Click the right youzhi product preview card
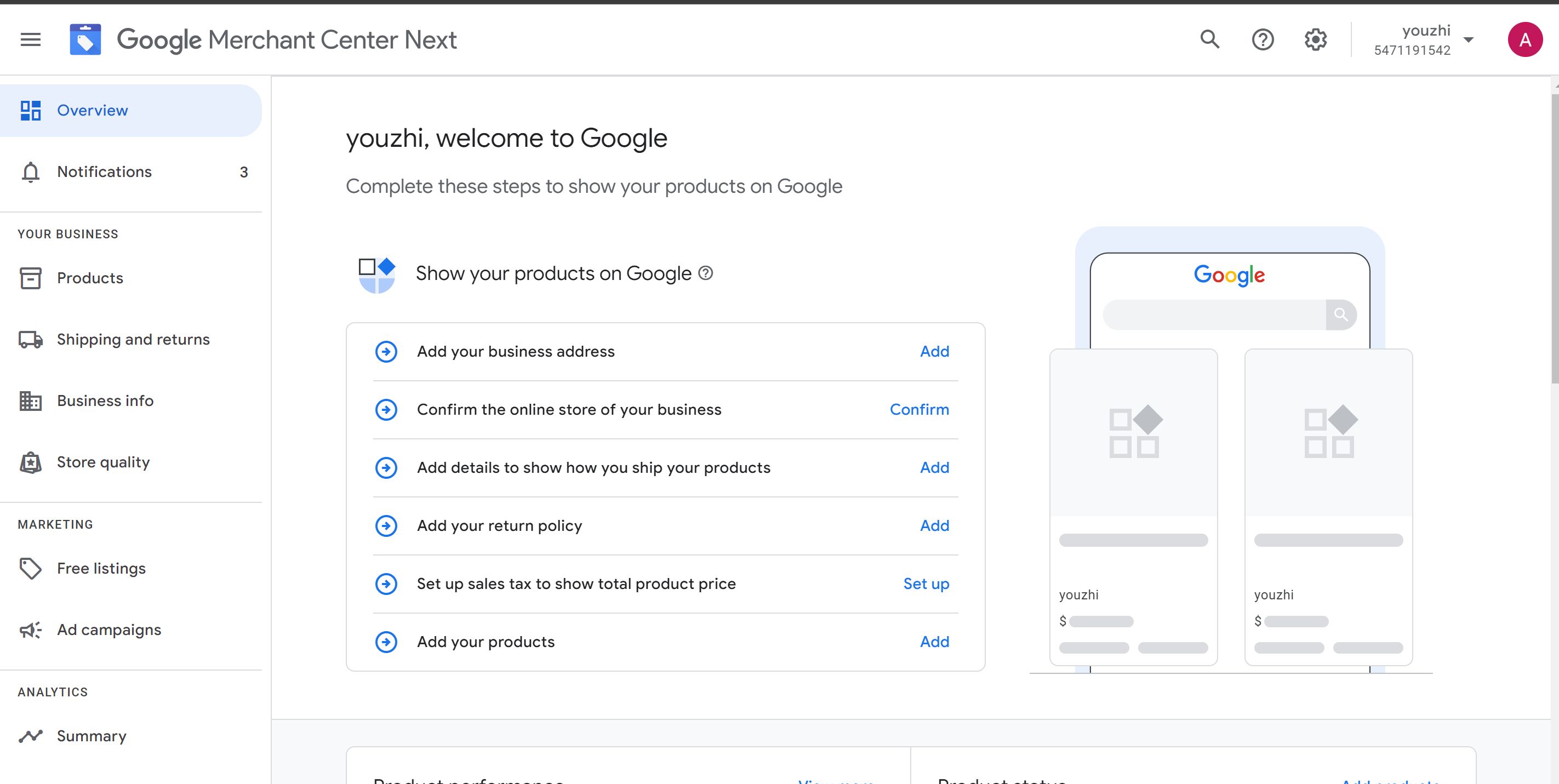The height and width of the screenshot is (784, 1559). point(1328,507)
